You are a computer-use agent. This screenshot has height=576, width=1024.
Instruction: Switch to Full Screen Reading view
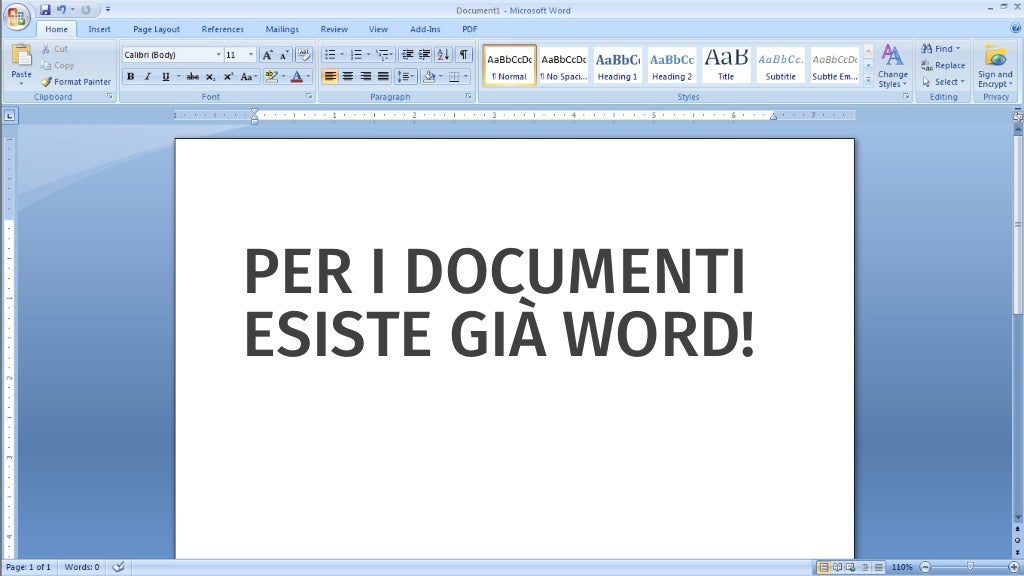pos(837,568)
